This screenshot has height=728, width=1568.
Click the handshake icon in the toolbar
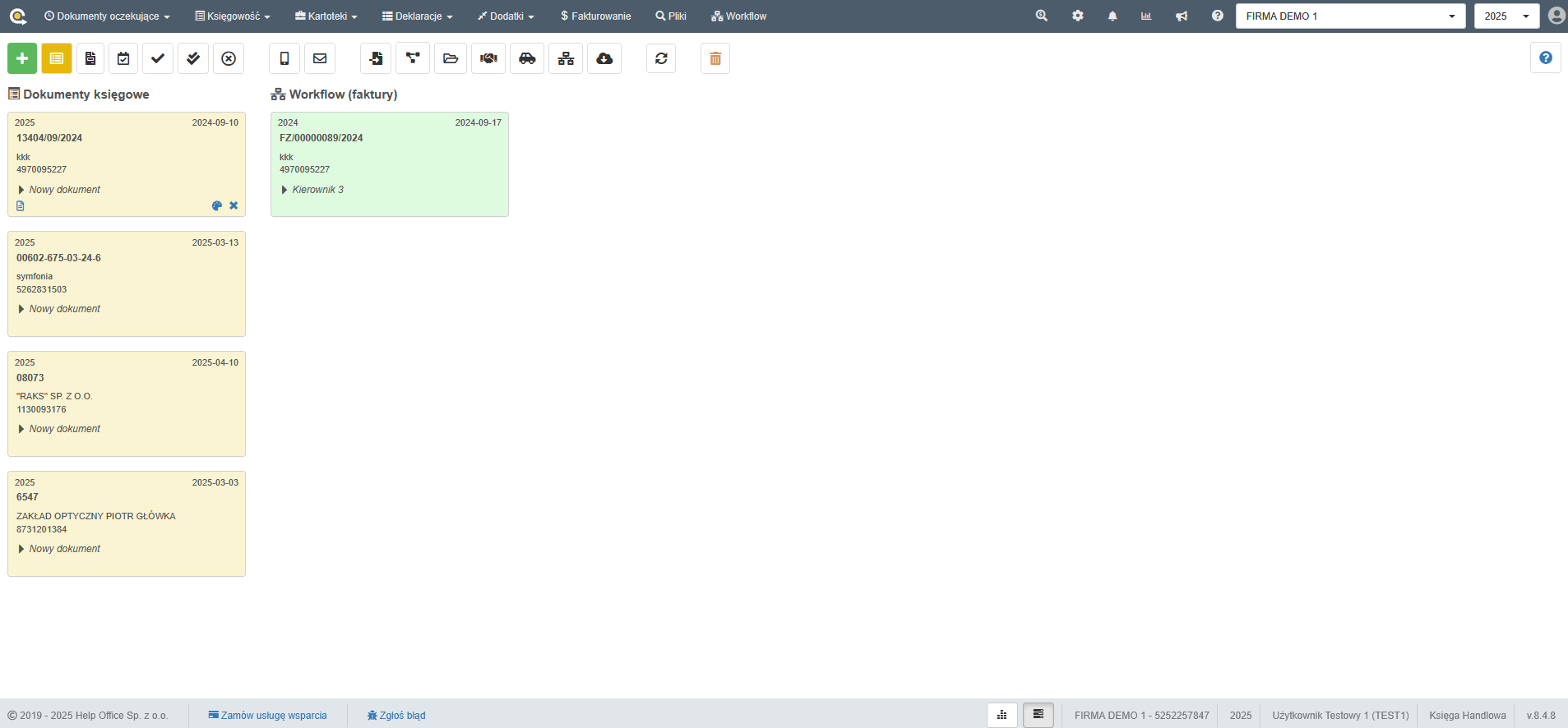tap(488, 58)
